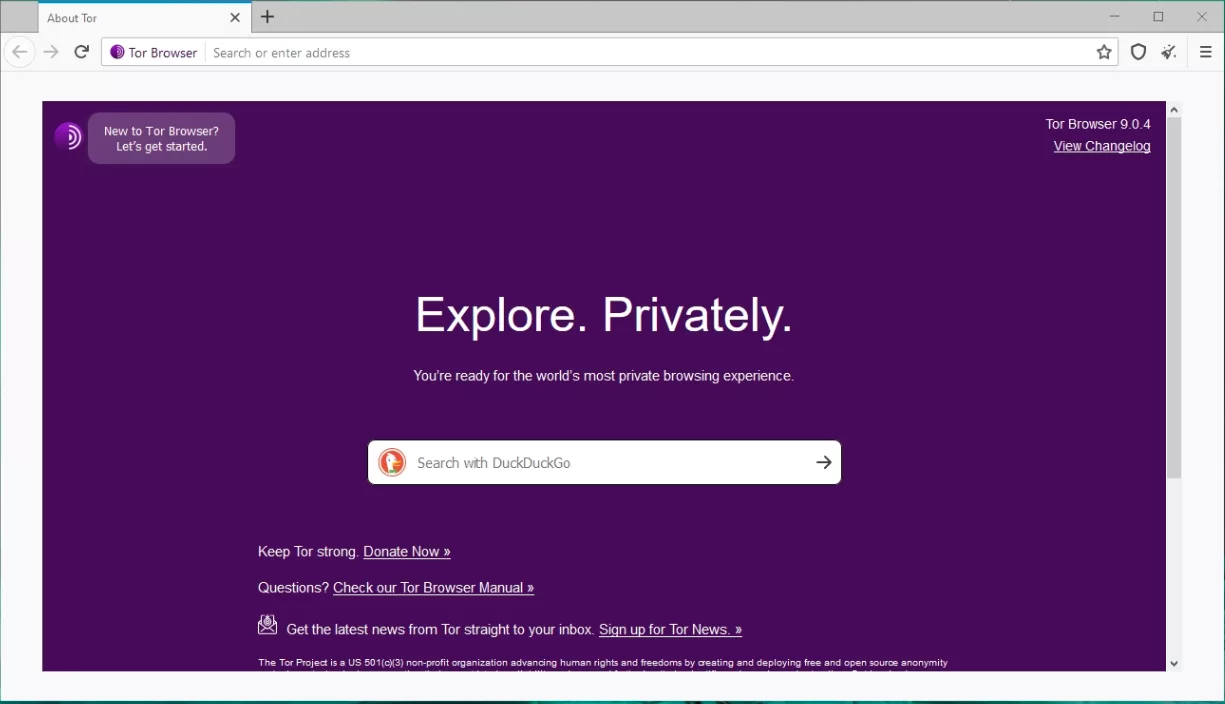The image size is (1225, 704).
Task: Click the page vertical scrollbar thumb
Action: pyautogui.click(x=1174, y=297)
